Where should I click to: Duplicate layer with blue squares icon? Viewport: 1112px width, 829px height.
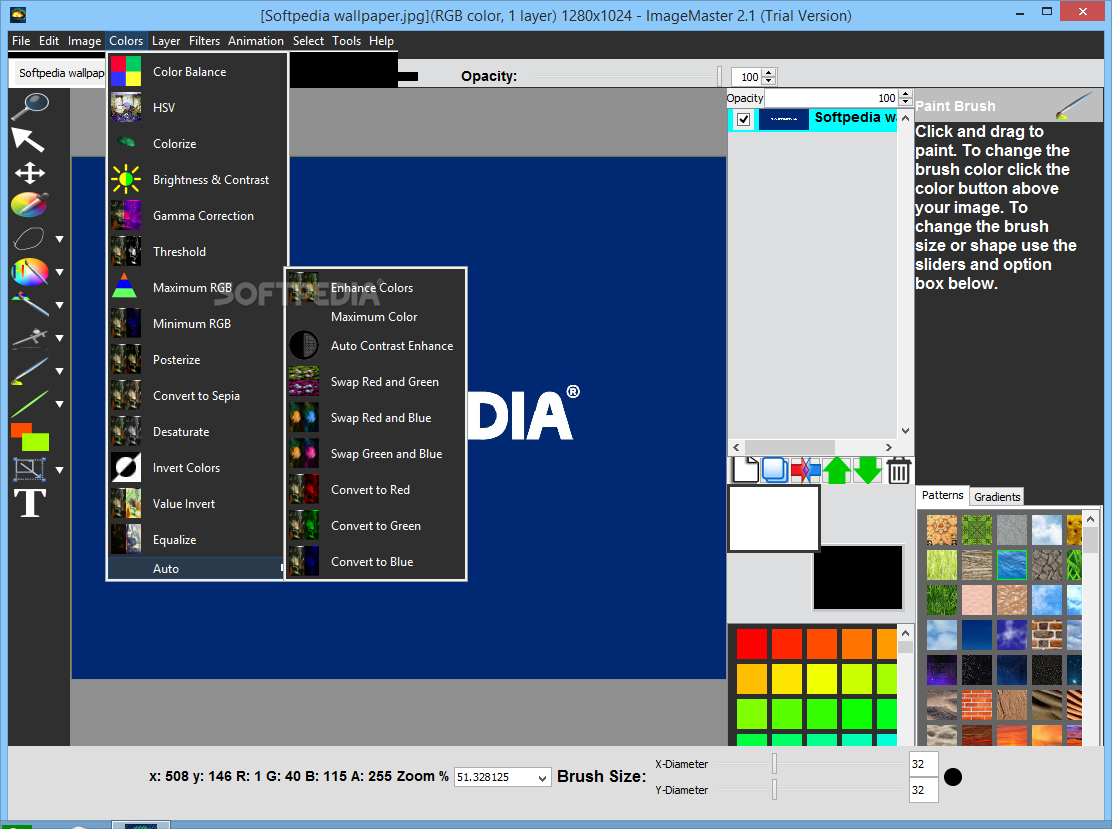[x=774, y=470]
